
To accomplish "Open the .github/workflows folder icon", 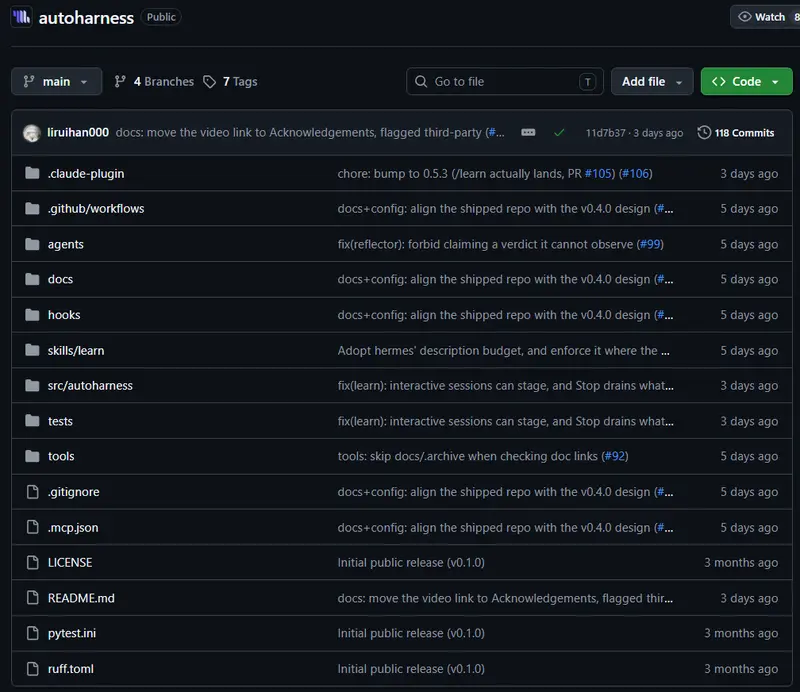I will [32, 209].
